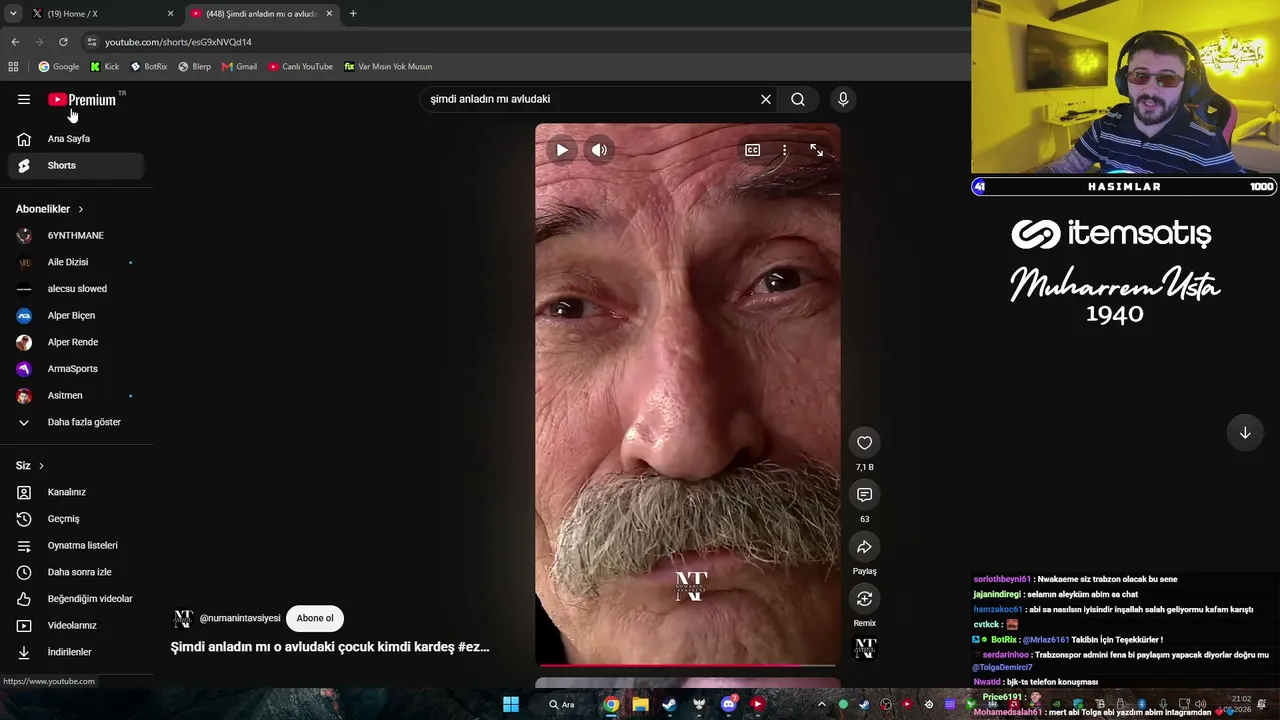Open @numanintavsiyesi channel link

[x=240, y=618]
